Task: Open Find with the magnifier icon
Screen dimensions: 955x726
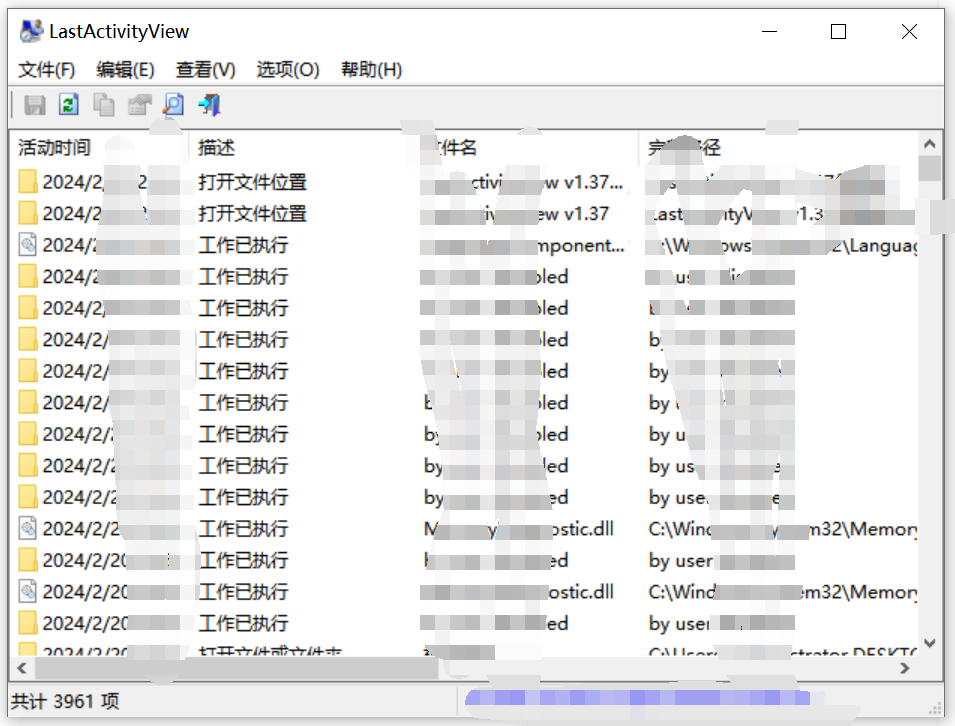Action: click(x=174, y=105)
